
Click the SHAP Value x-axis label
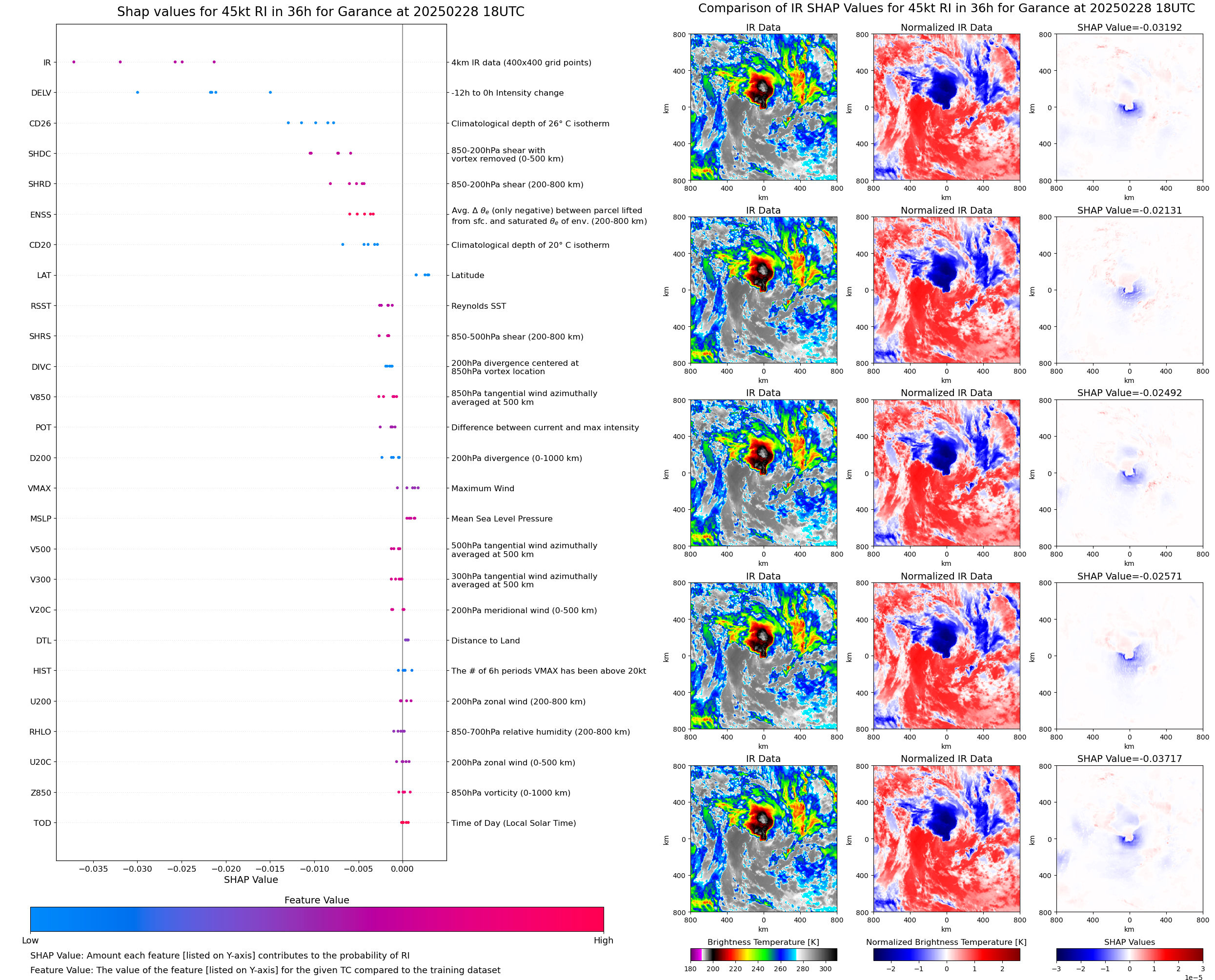pos(251,880)
